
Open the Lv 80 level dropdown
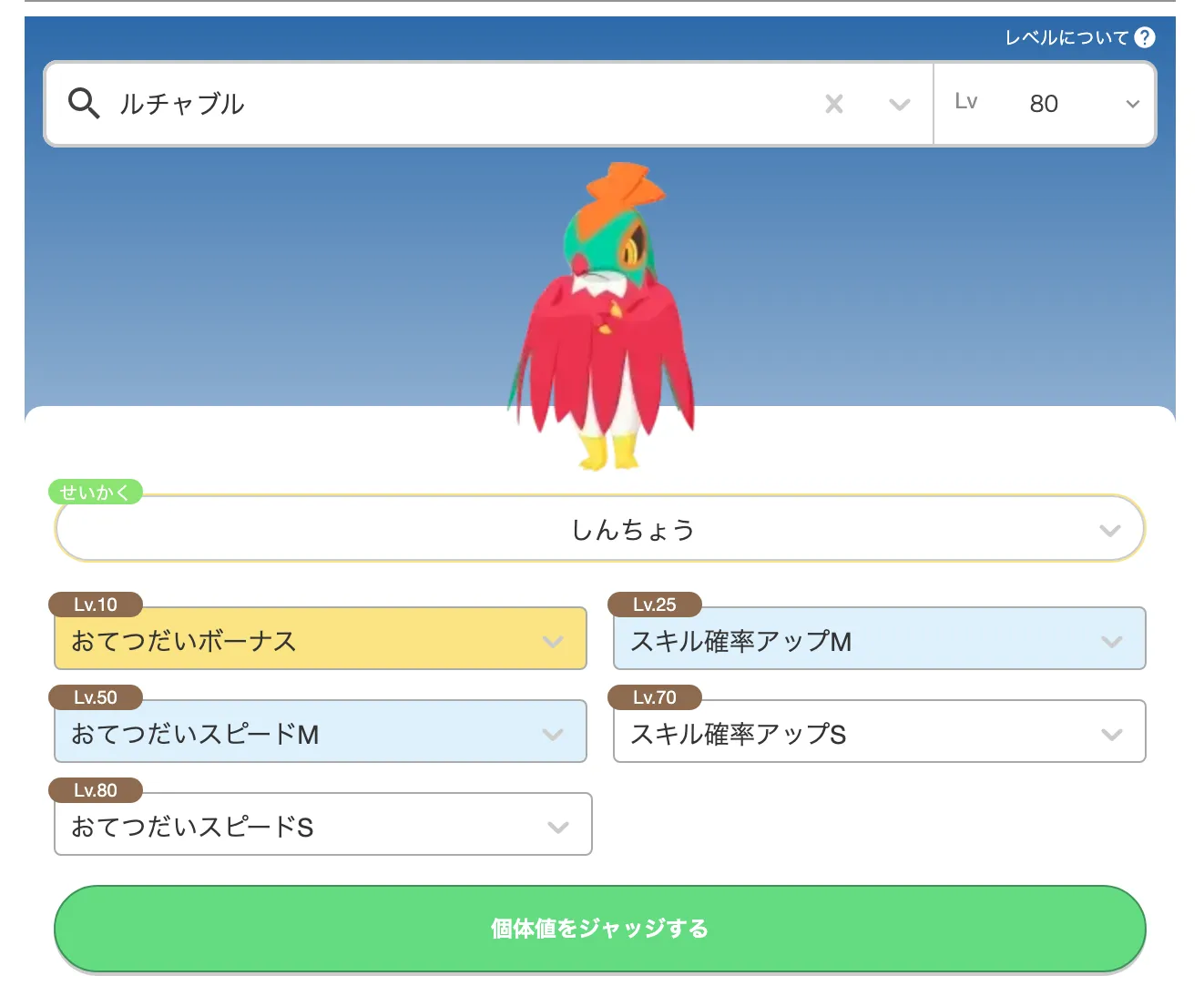[1046, 104]
